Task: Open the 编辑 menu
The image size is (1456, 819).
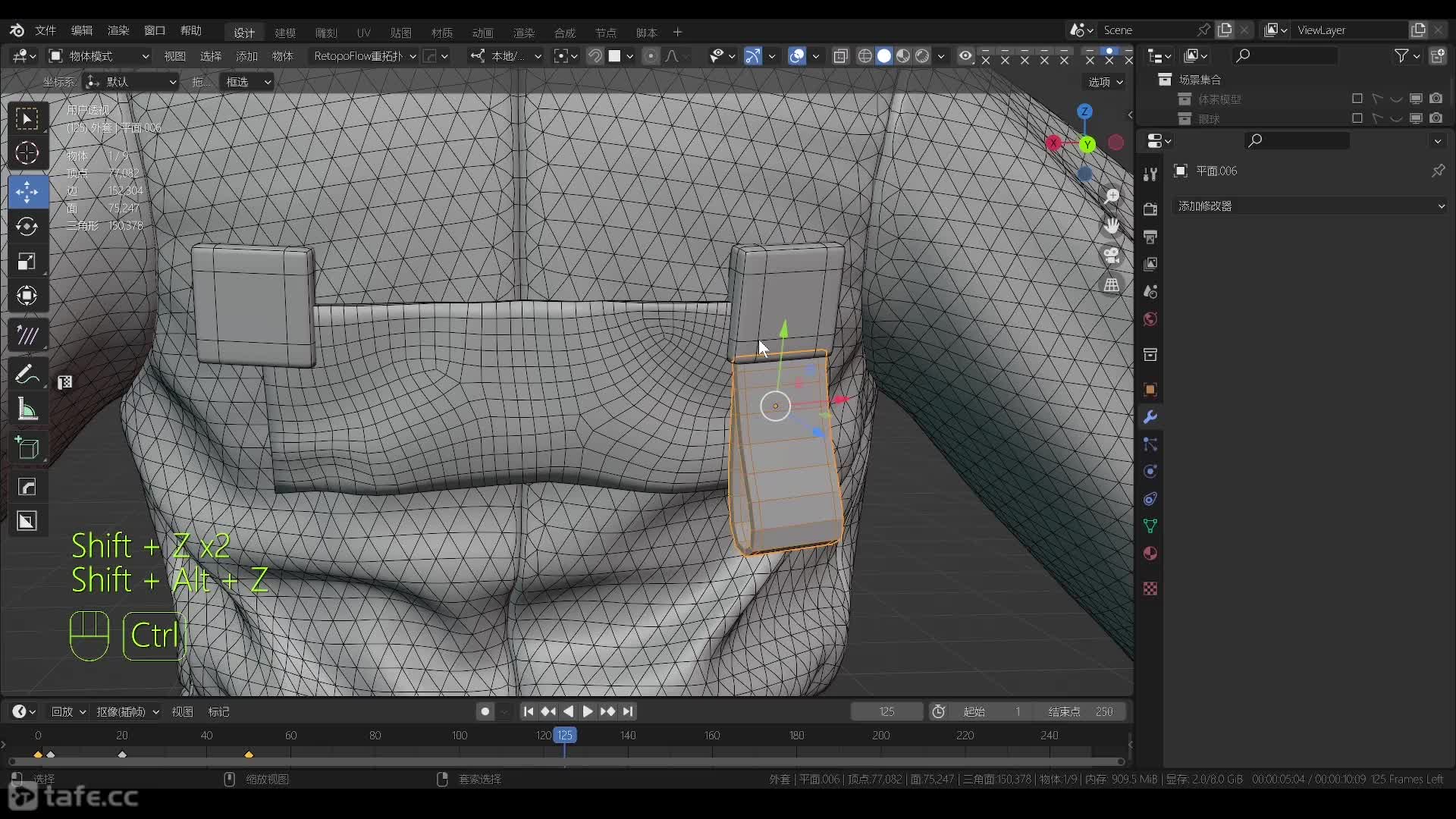Action: (x=82, y=30)
